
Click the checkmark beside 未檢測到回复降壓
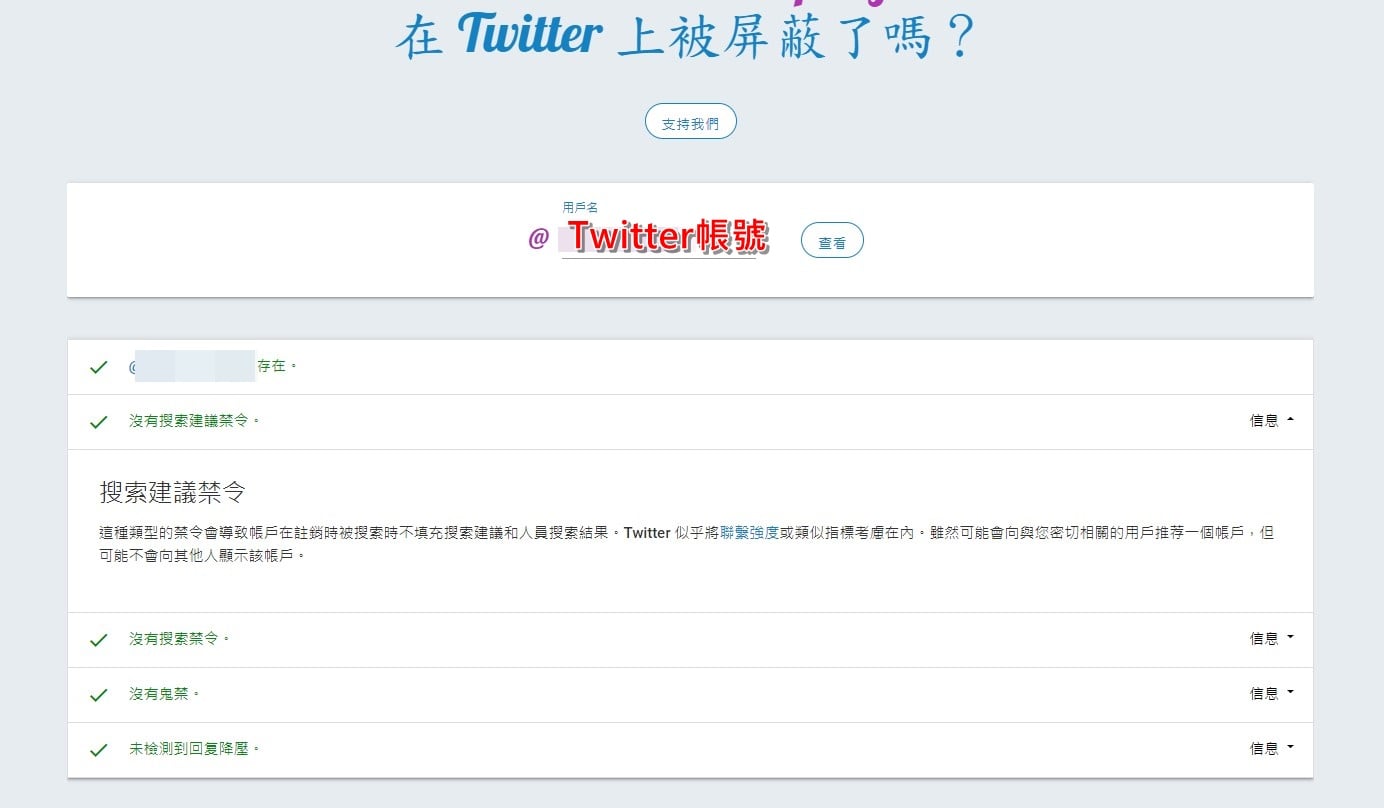coord(98,750)
